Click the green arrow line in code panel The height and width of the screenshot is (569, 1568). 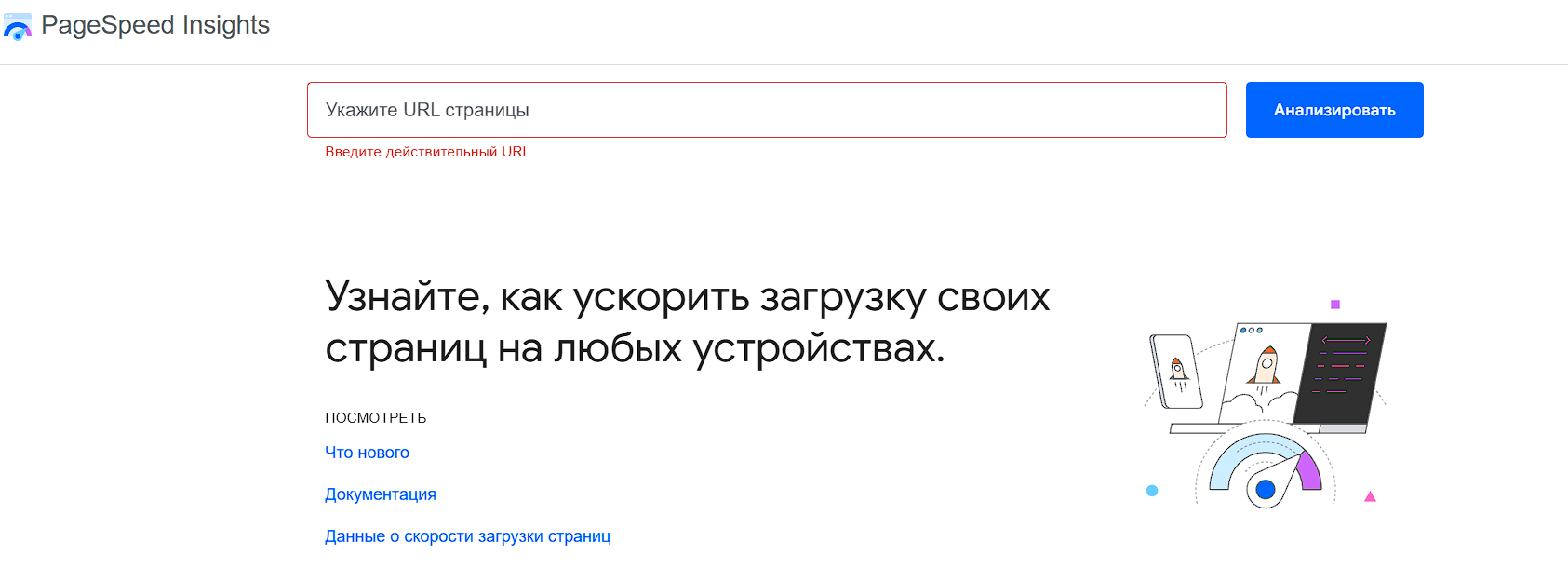(1346, 340)
